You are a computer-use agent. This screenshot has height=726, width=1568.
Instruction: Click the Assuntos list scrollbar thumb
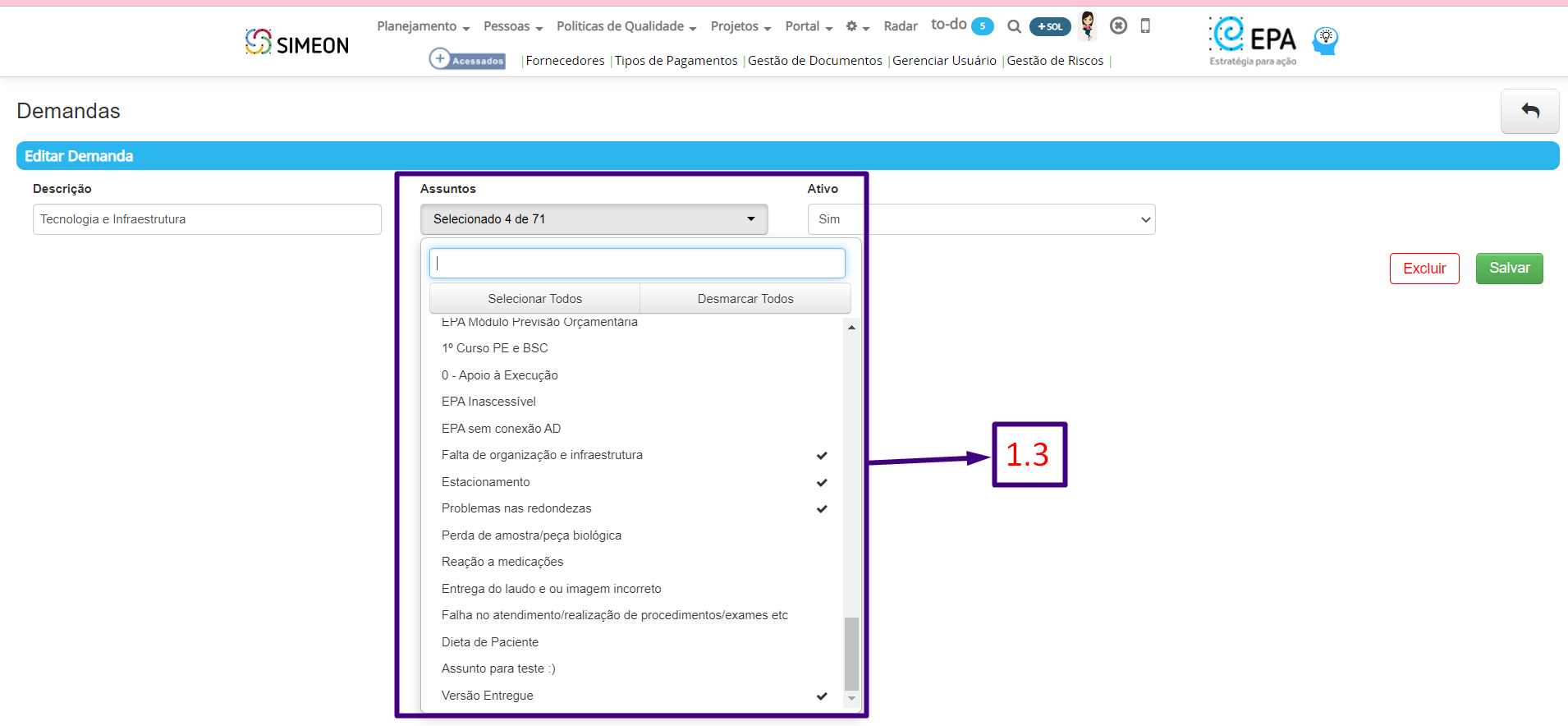(x=851, y=653)
